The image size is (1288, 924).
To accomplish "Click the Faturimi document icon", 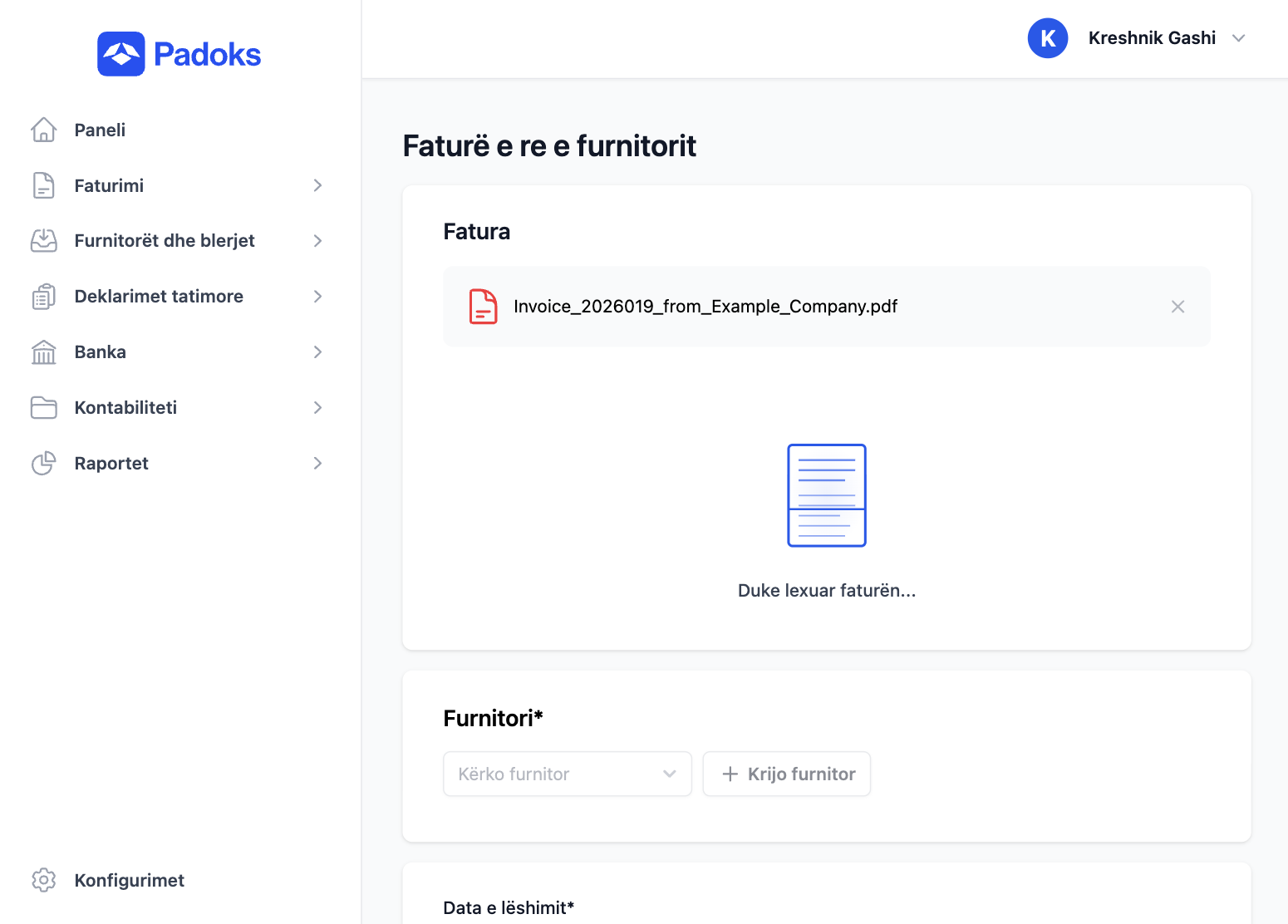I will (43, 185).
